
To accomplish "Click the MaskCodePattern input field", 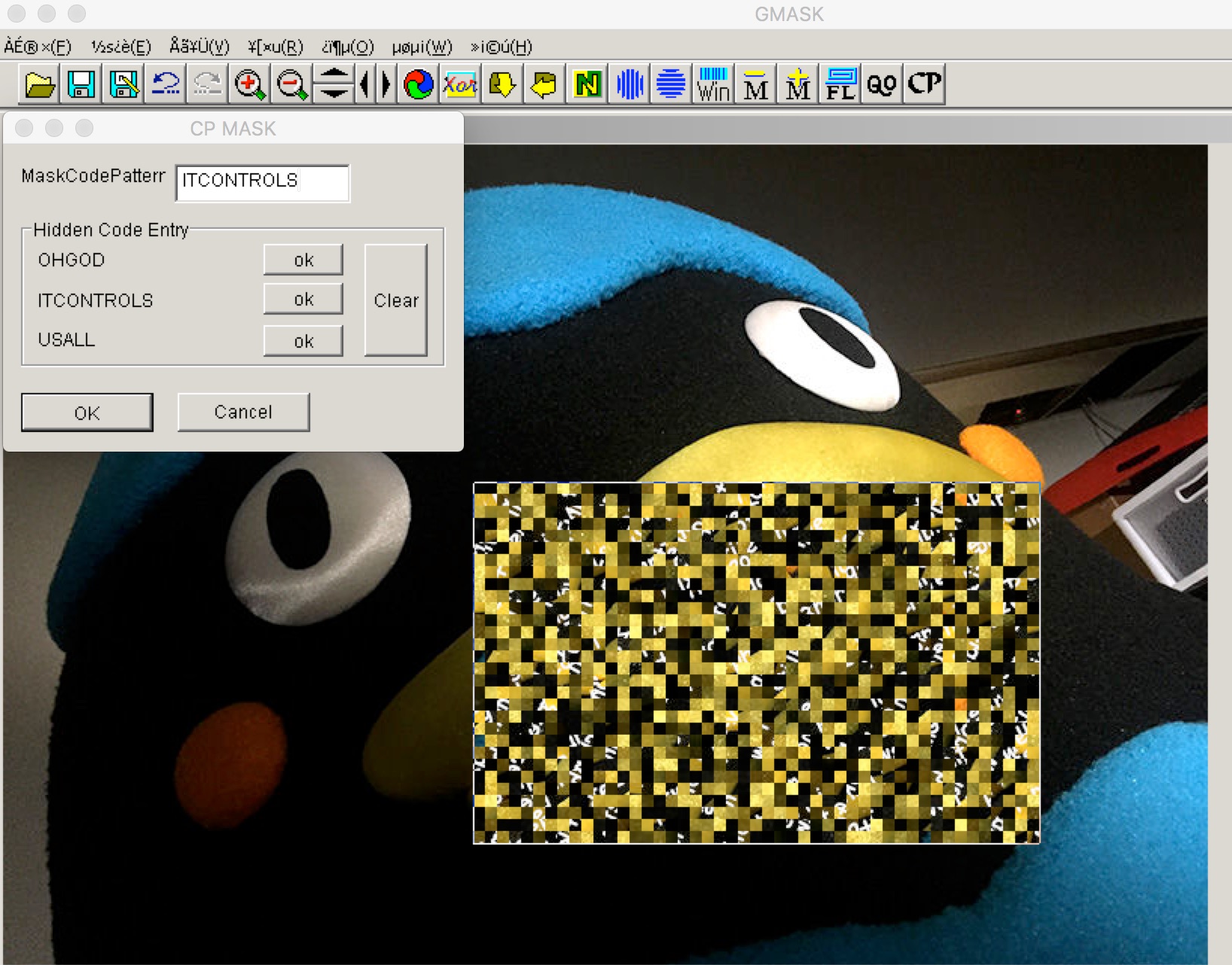I will tap(262, 183).
